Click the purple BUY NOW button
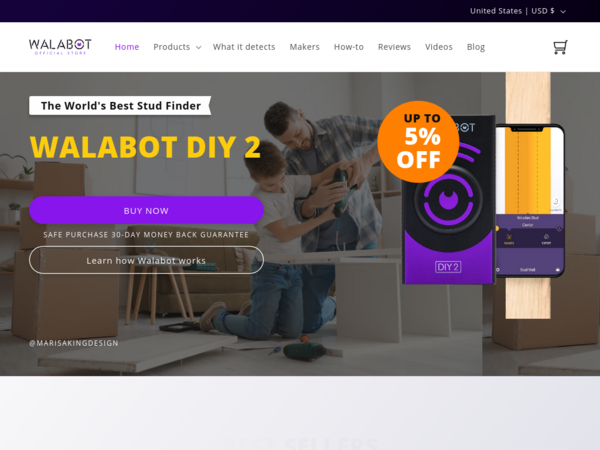This screenshot has height=450, width=600. point(146,210)
